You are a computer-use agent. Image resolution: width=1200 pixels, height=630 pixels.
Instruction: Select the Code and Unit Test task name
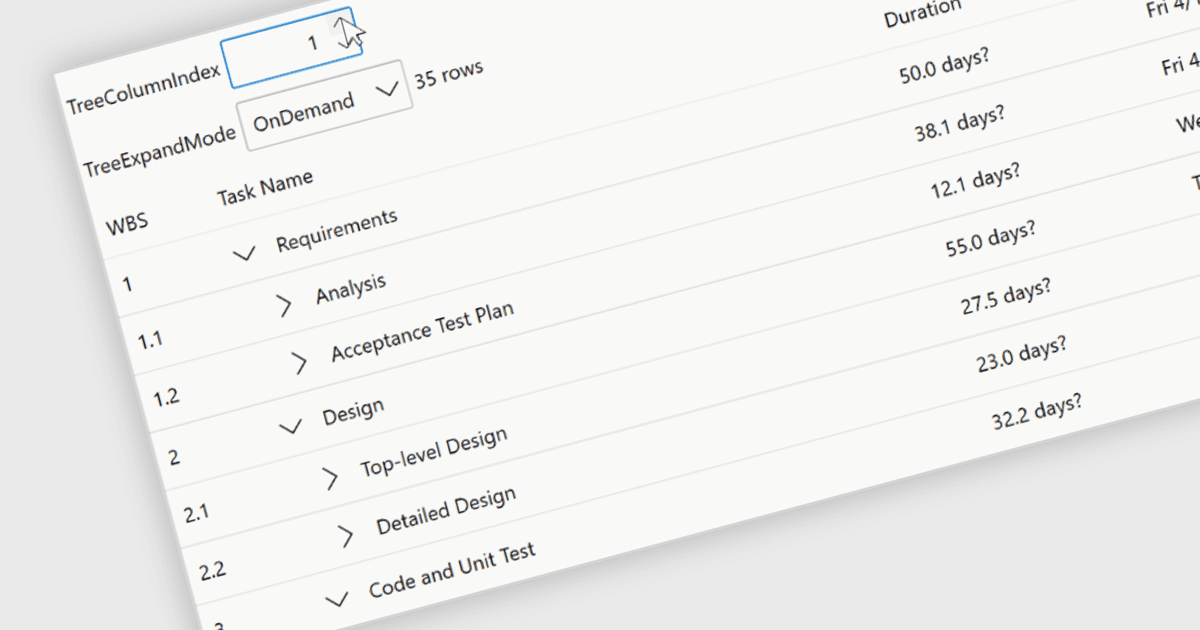(452, 571)
